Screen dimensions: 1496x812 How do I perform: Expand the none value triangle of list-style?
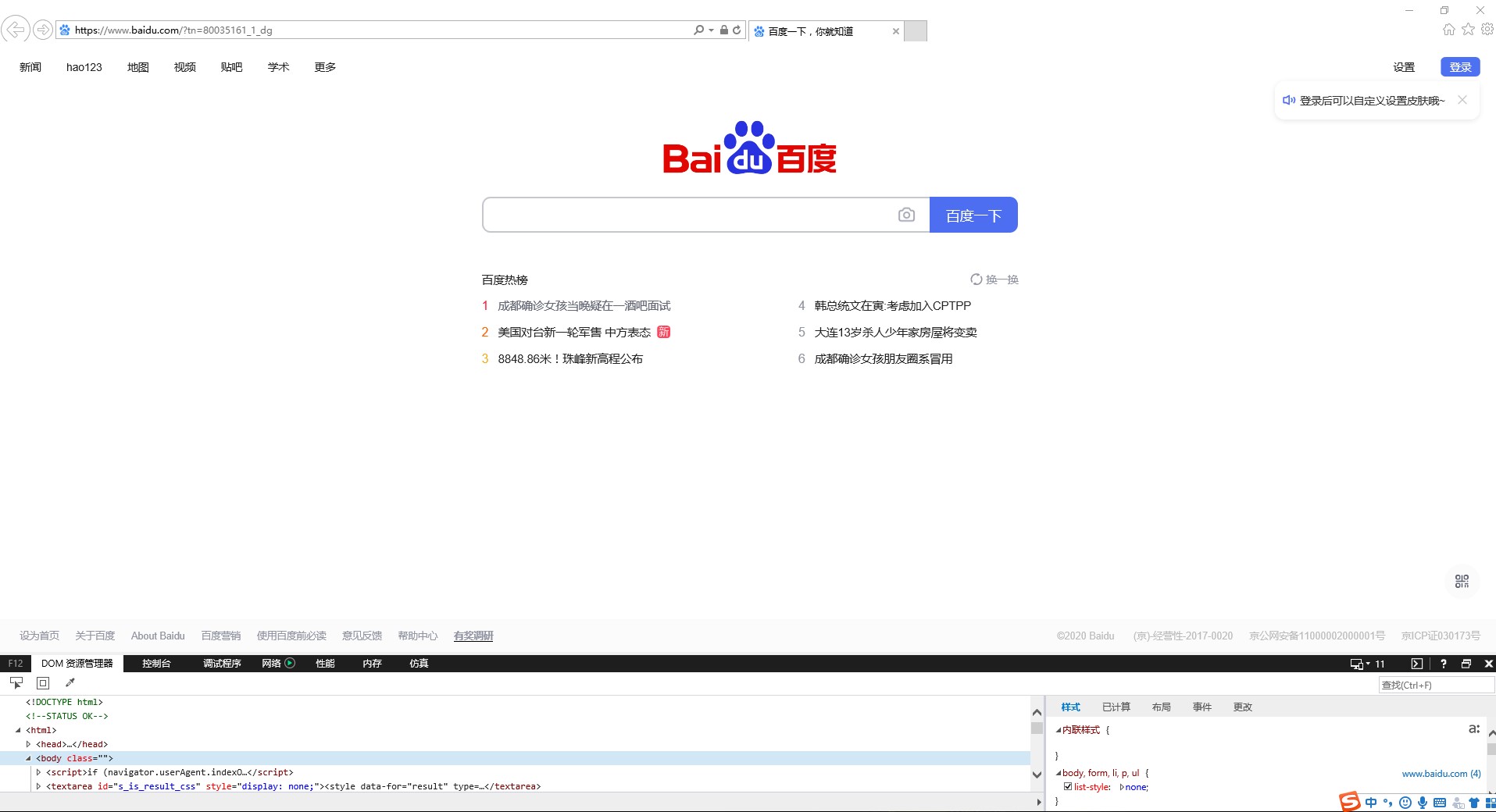(1122, 787)
